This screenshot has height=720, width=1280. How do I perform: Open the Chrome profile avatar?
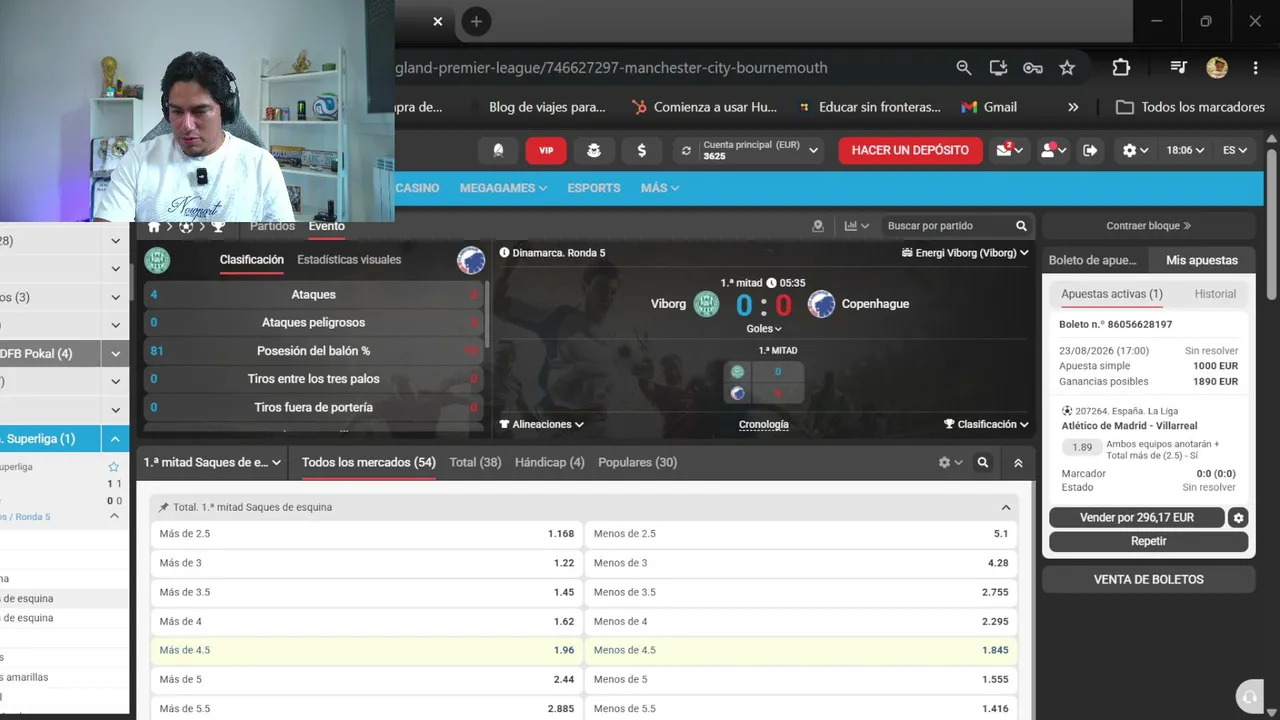pos(1217,68)
